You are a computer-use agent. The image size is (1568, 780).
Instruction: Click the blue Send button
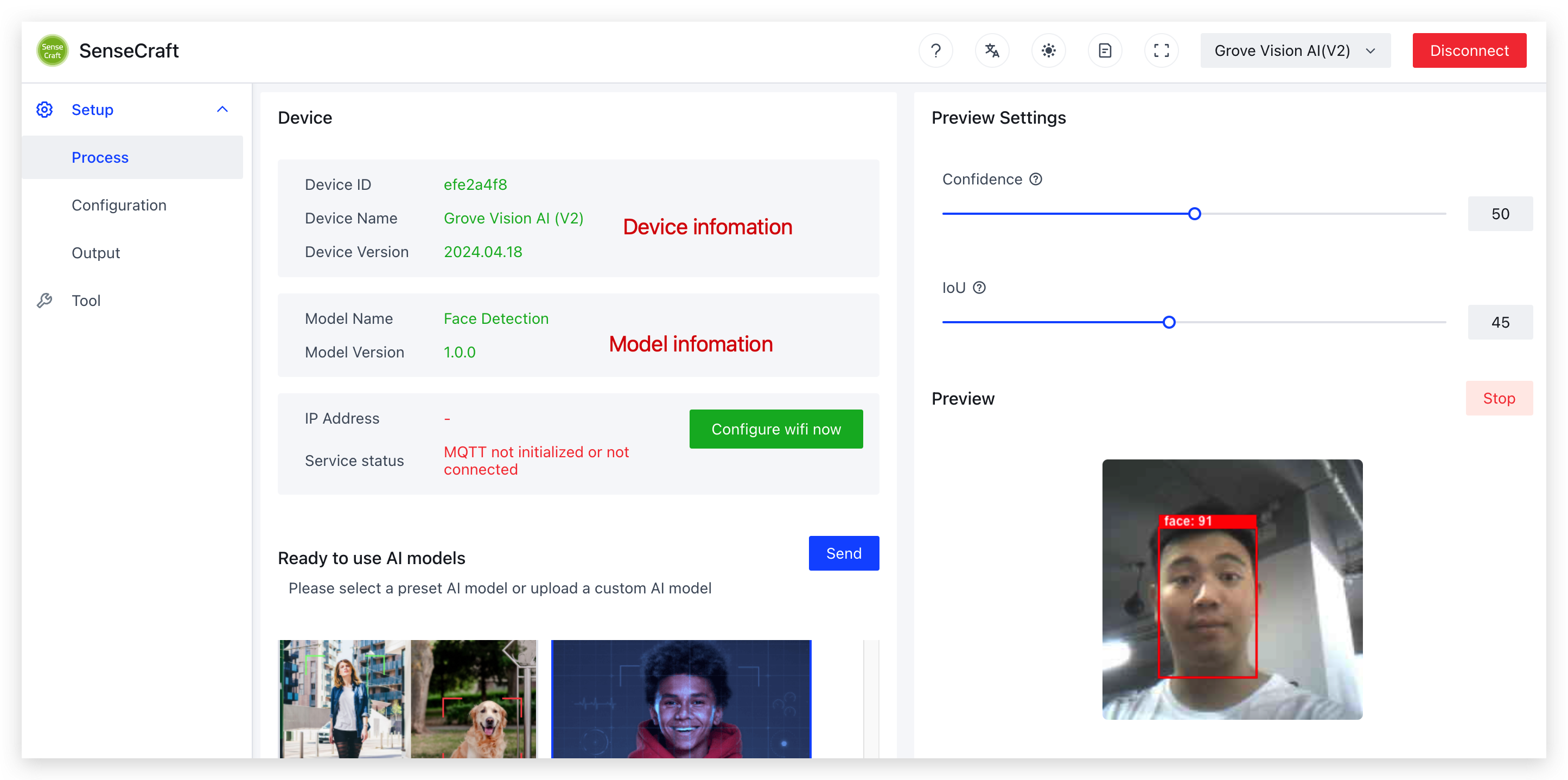tap(844, 553)
